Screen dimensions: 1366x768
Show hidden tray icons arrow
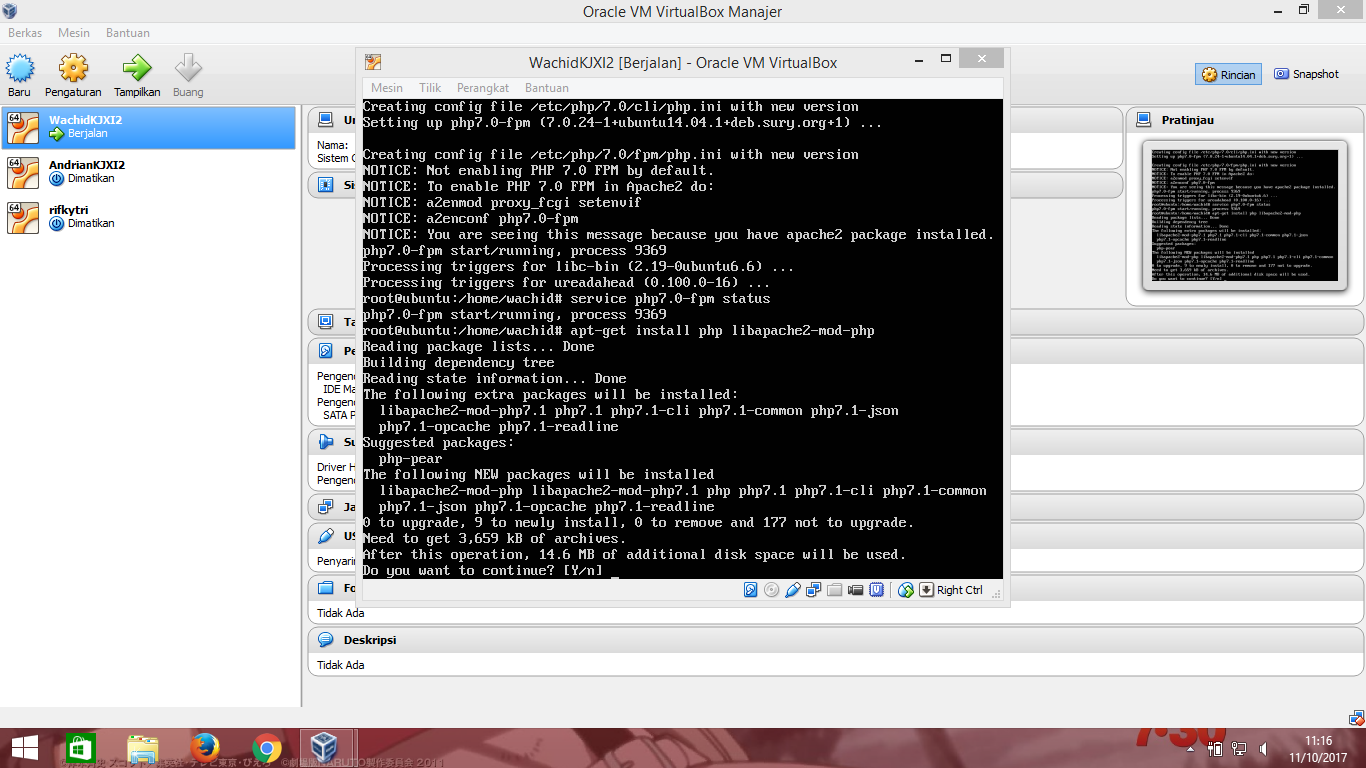pos(1190,748)
